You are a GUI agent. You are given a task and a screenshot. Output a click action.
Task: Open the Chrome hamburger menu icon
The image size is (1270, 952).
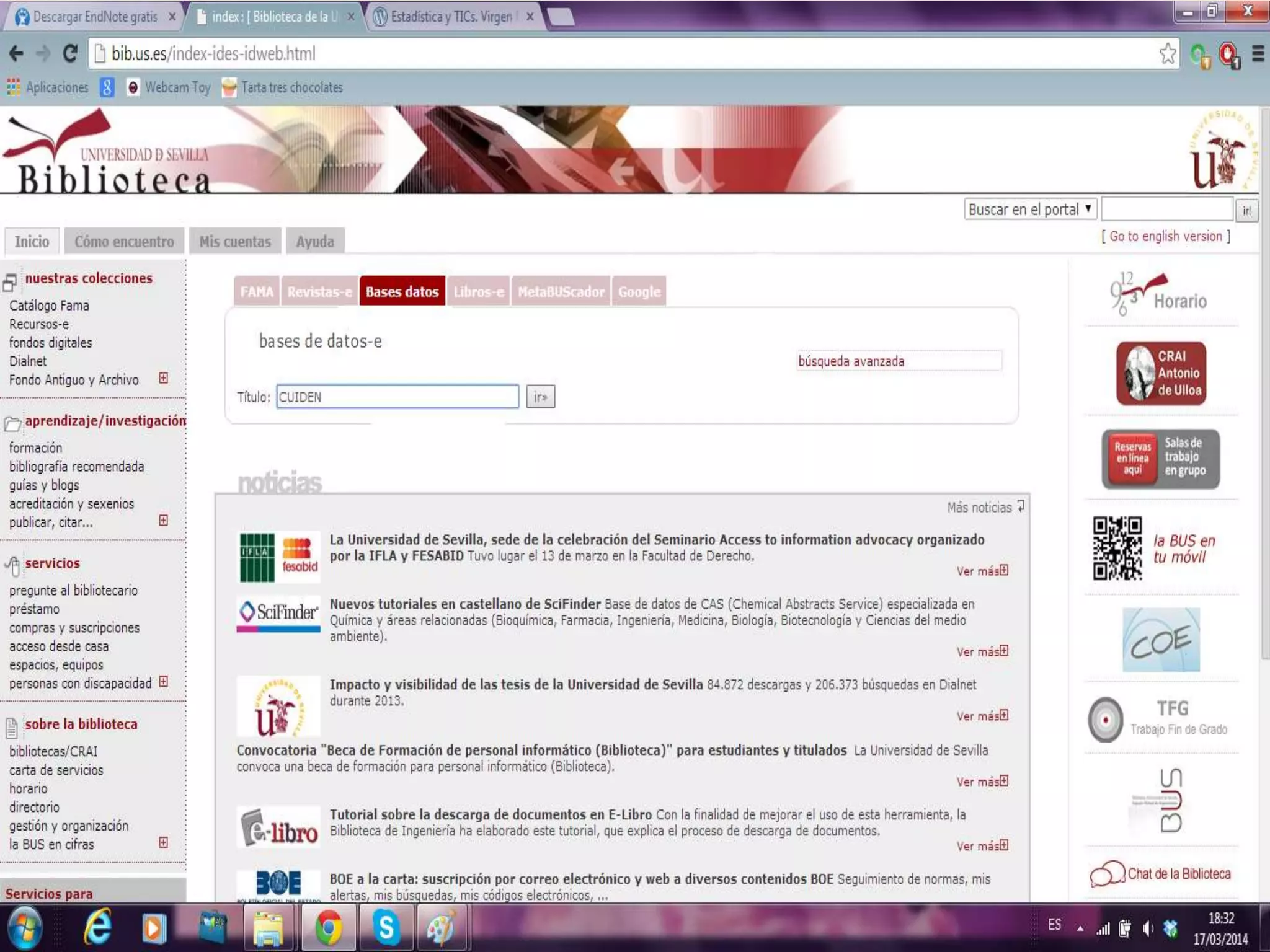(x=1258, y=54)
